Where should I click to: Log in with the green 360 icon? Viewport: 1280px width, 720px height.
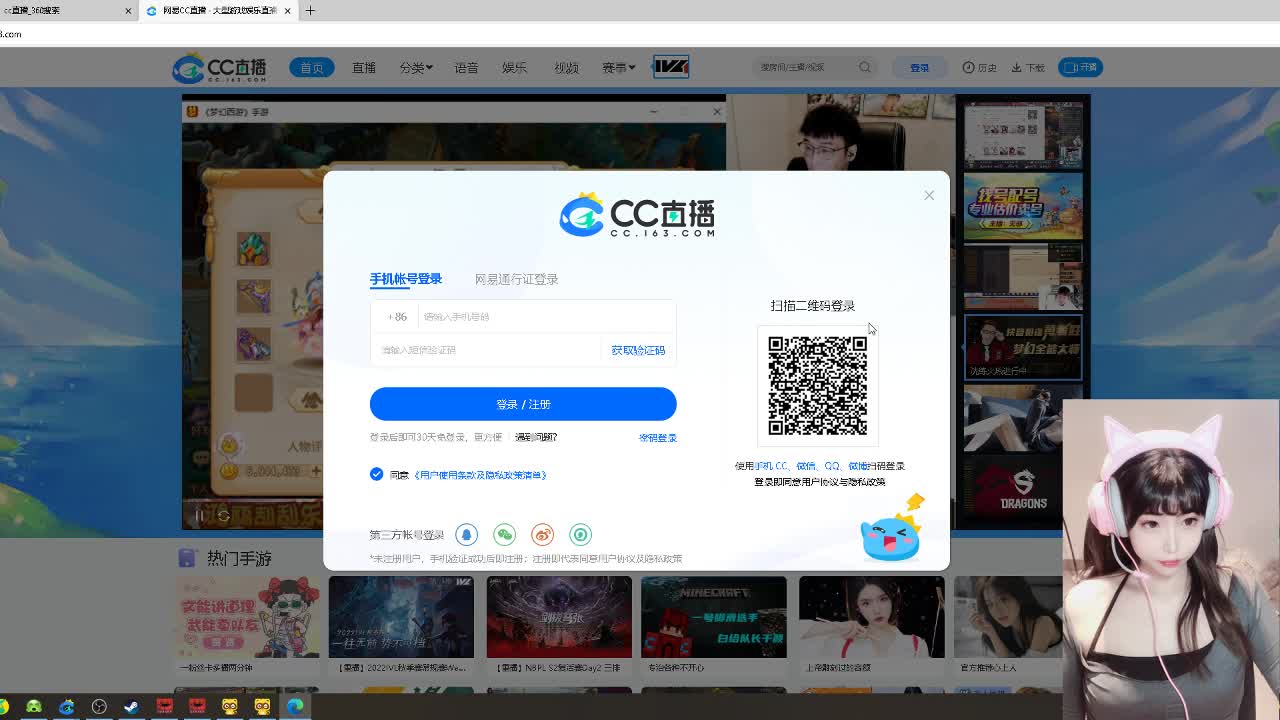pos(580,535)
